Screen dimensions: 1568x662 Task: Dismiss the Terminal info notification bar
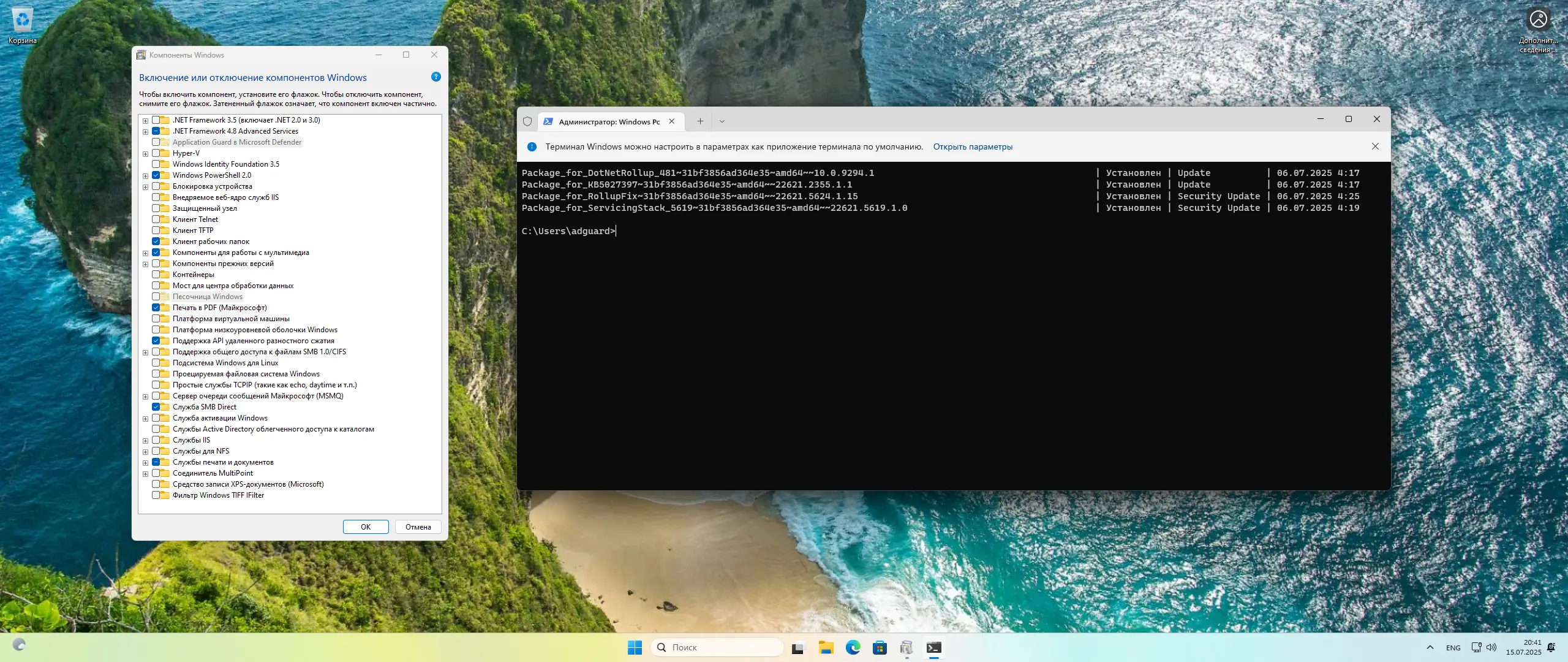(1375, 146)
